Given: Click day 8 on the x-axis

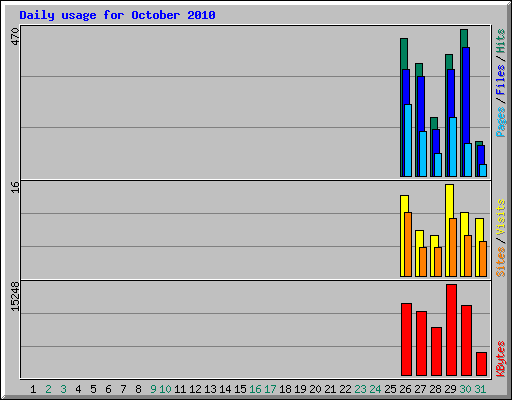Looking at the screenshot, I should [138, 389].
